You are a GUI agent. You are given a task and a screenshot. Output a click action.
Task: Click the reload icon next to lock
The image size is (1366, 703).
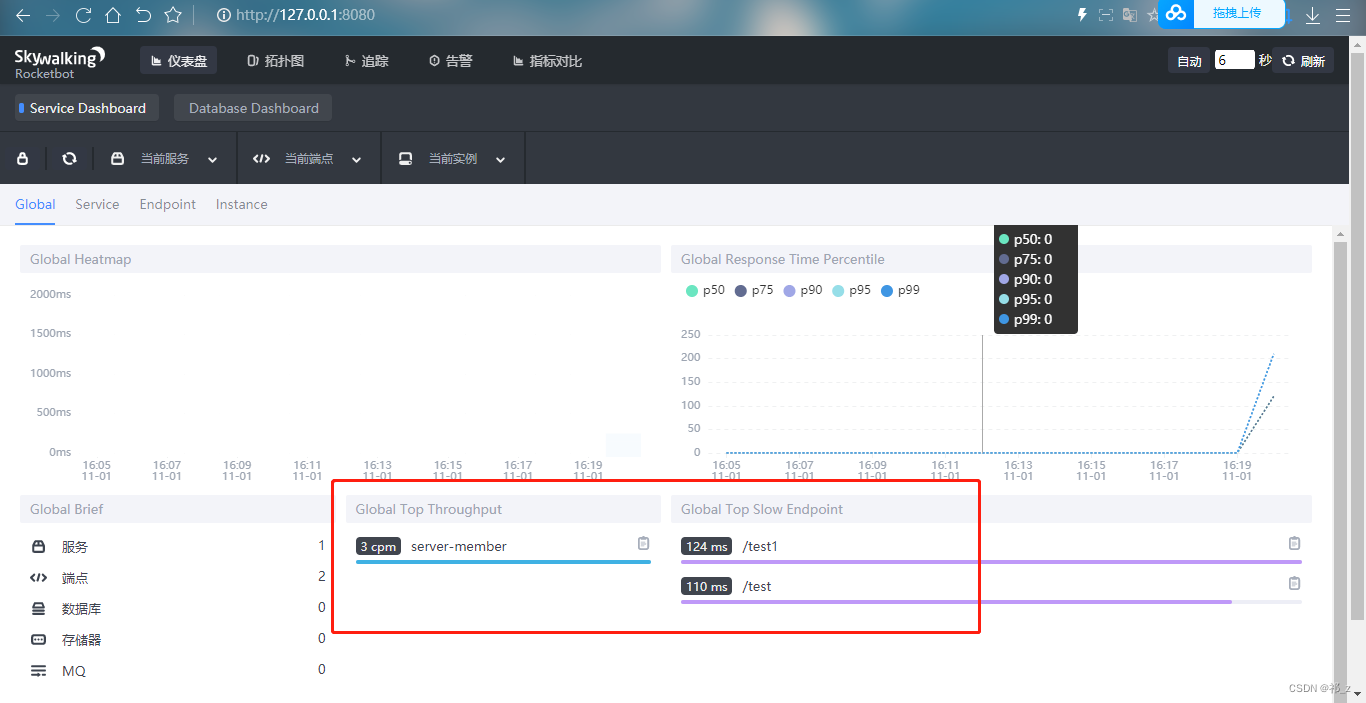(x=69, y=159)
